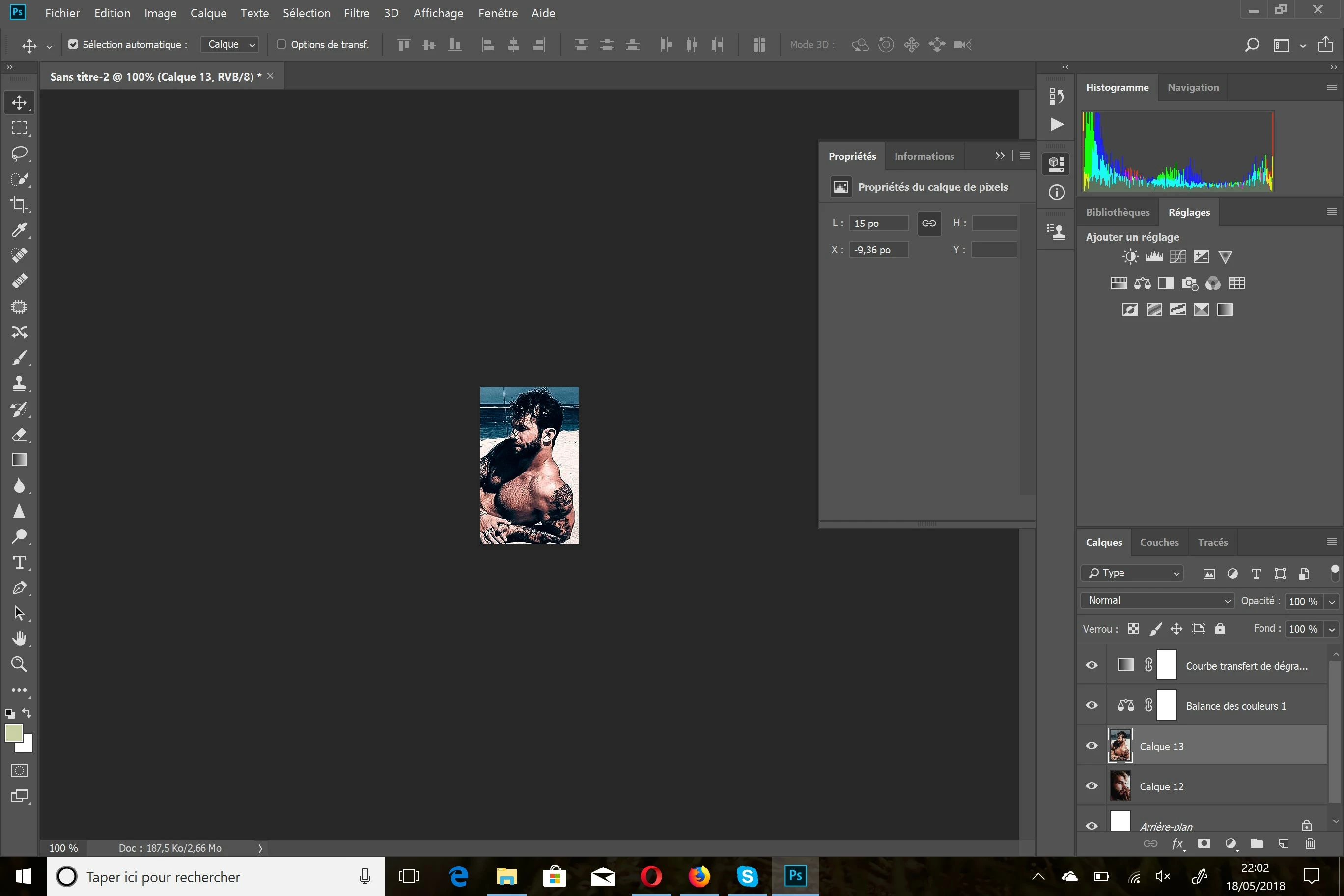This screenshot has width=1344, height=896.
Task: Select the Lasso tool
Action: (20, 154)
